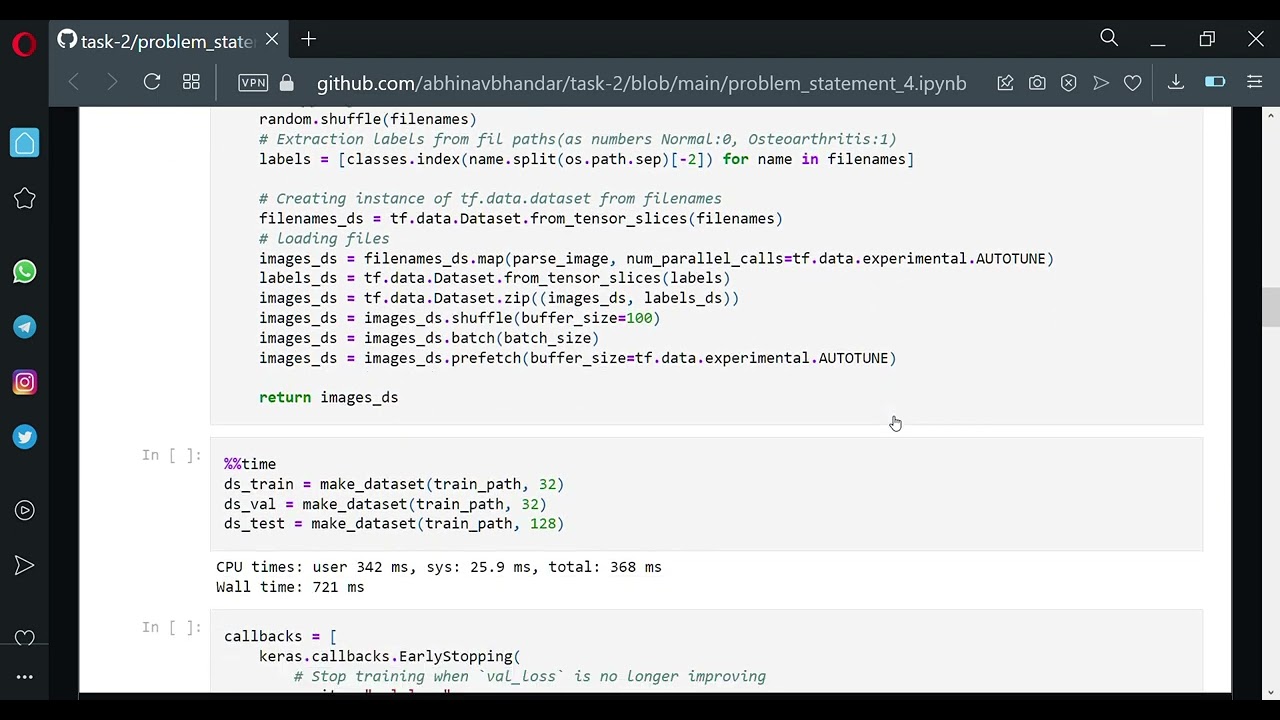
Task: Launch Twitter from sidebar
Action: (x=25, y=437)
